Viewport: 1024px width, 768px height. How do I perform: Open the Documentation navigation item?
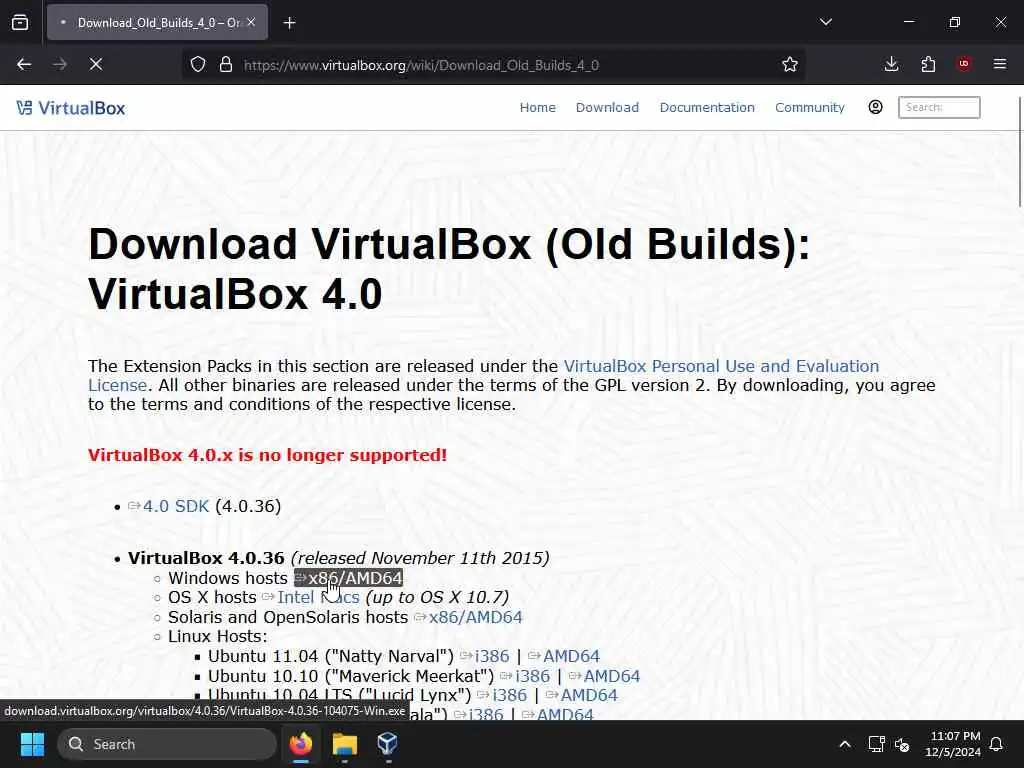[x=707, y=108]
